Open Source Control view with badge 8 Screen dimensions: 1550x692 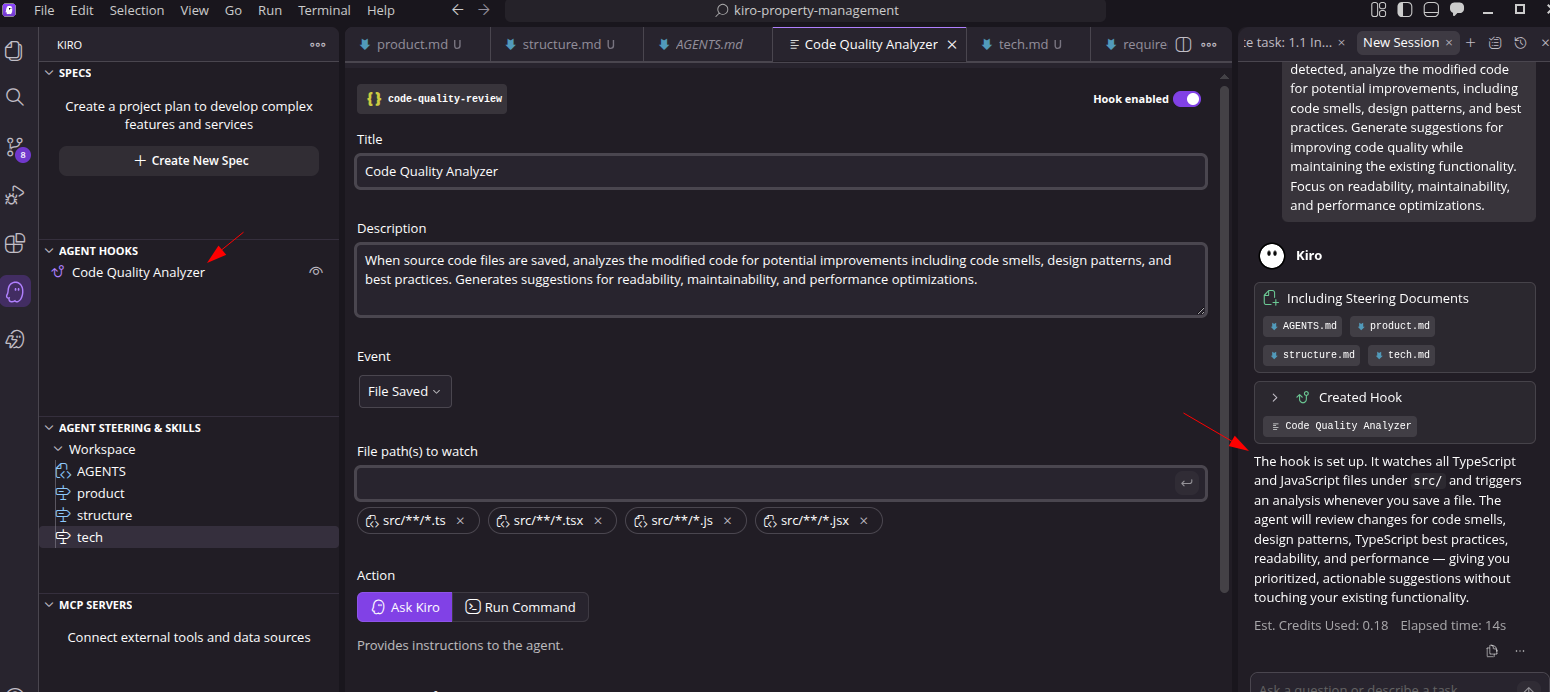point(16,148)
